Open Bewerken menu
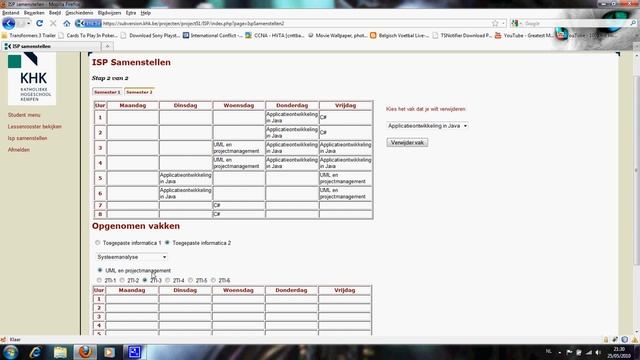 click(34, 13)
